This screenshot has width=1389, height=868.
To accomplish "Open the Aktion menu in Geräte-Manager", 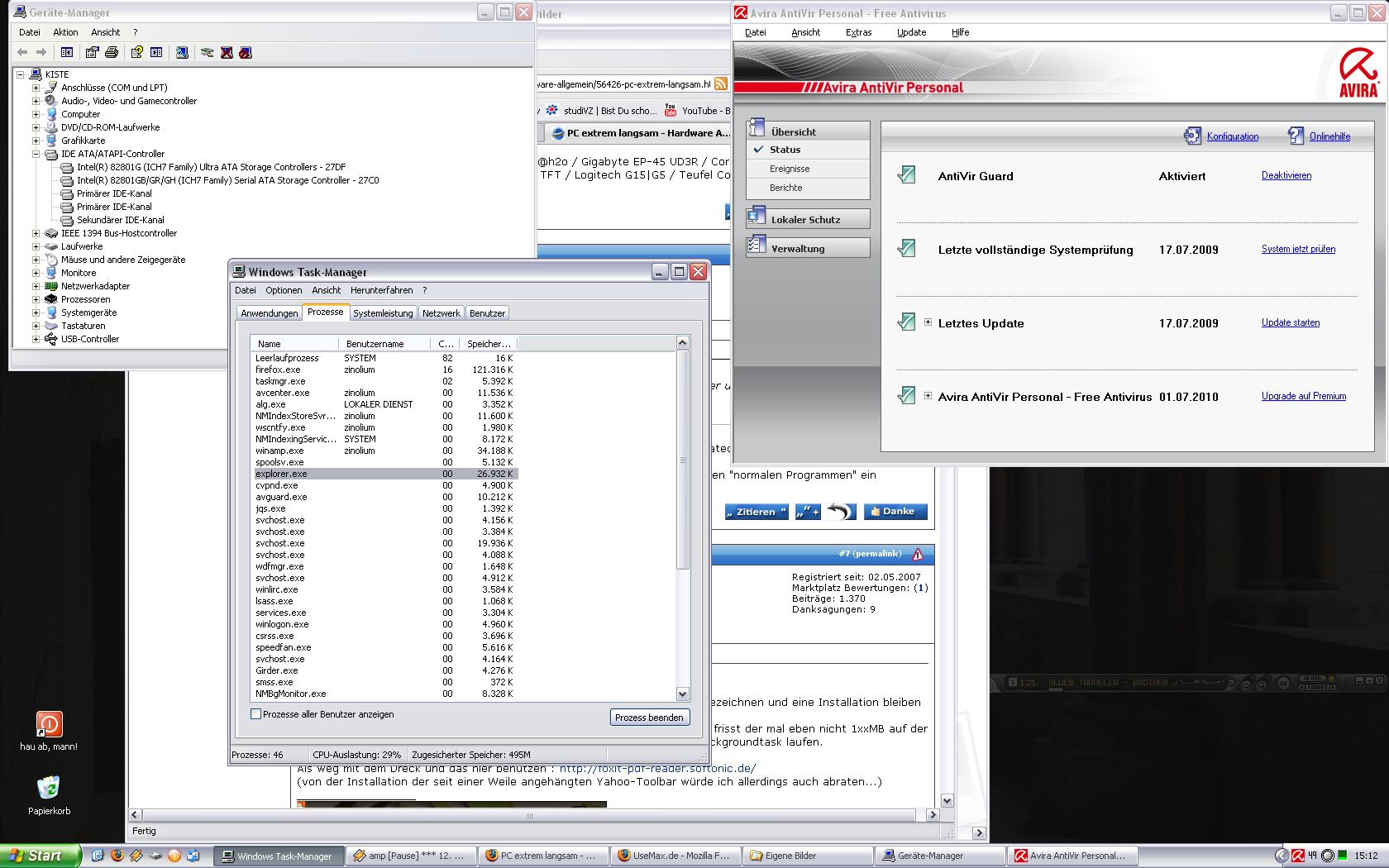I will pyautogui.click(x=65, y=32).
